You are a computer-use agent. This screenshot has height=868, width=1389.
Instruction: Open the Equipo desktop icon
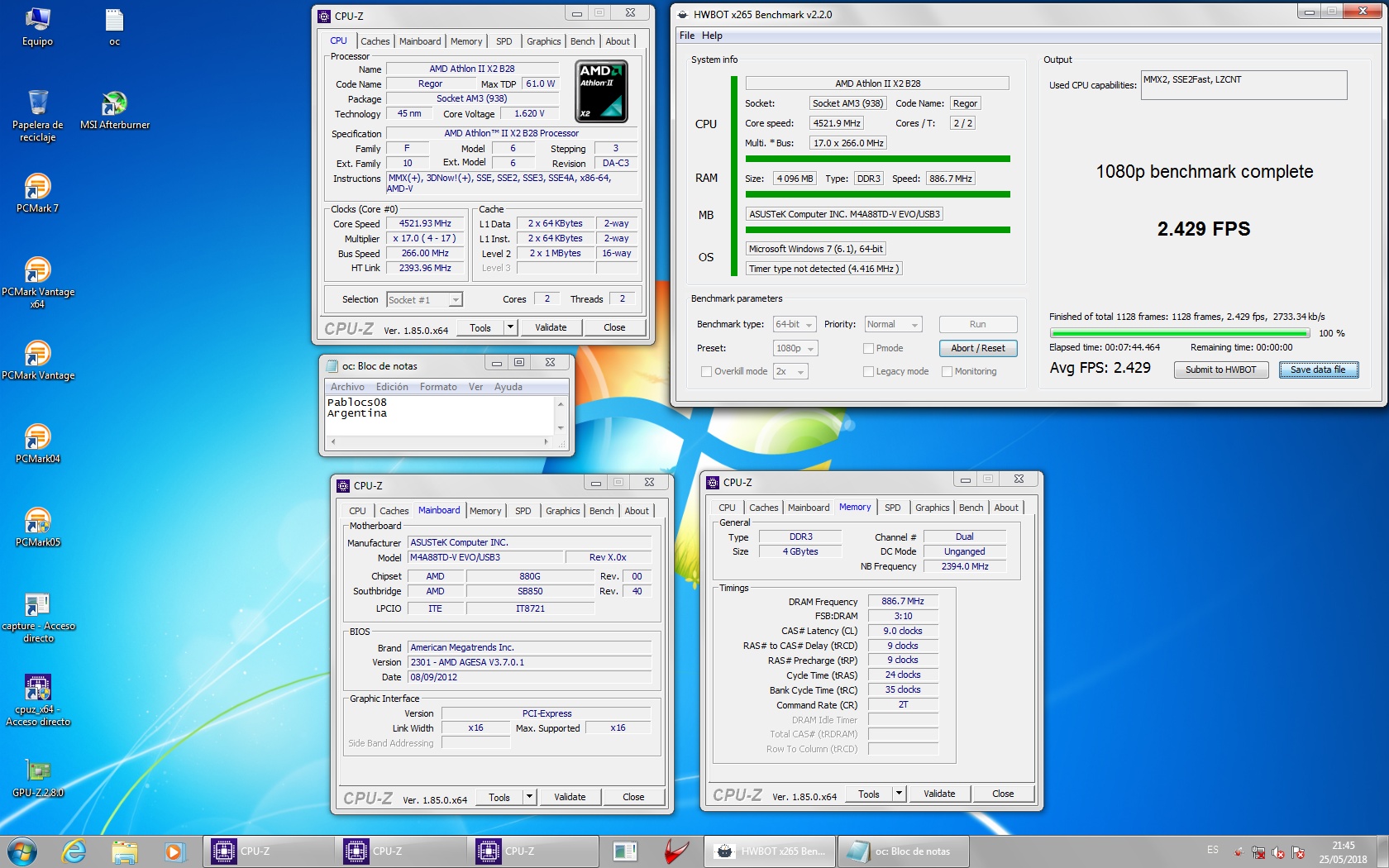point(37,26)
